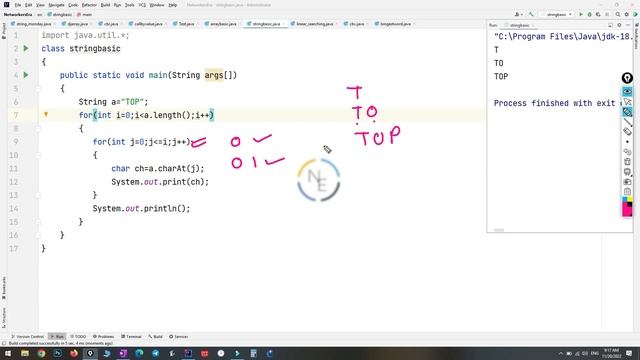640x360 pixels.
Task: Toggle annotation visibility eye icon
Action: coord(627,91)
